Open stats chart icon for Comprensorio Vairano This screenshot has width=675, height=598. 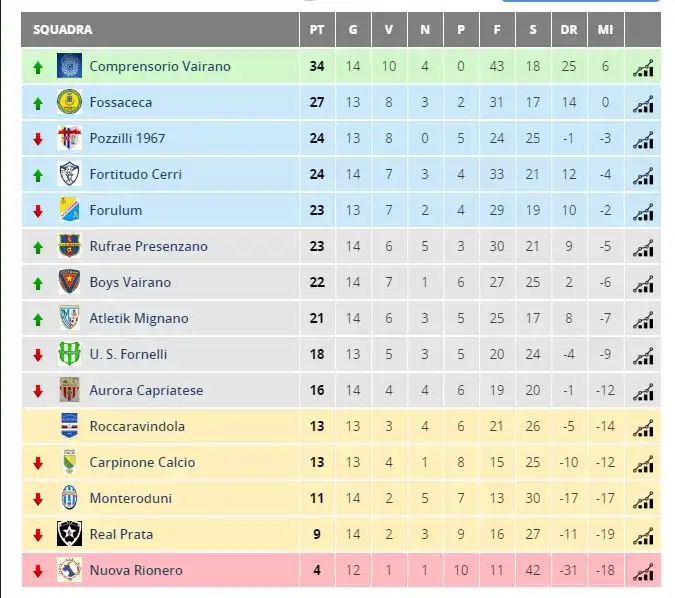pyautogui.click(x=643, y=68)
